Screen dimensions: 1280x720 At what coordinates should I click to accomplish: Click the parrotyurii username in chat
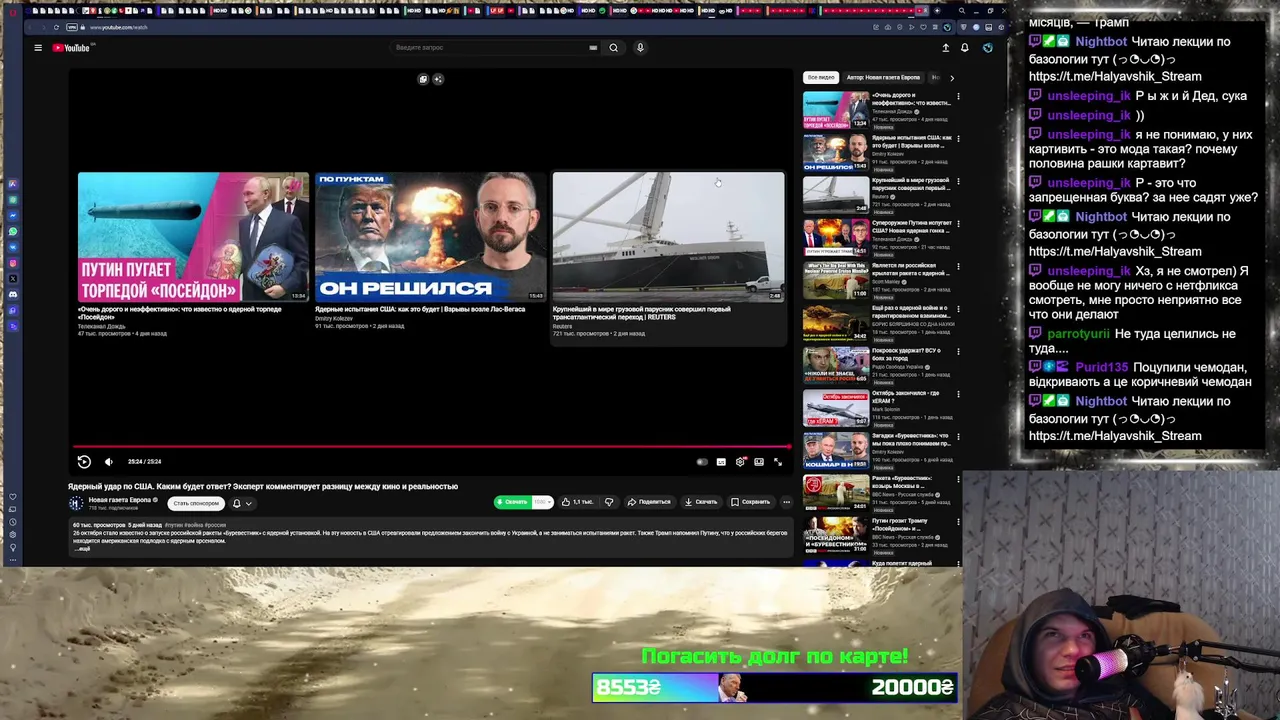(1078, 334)
